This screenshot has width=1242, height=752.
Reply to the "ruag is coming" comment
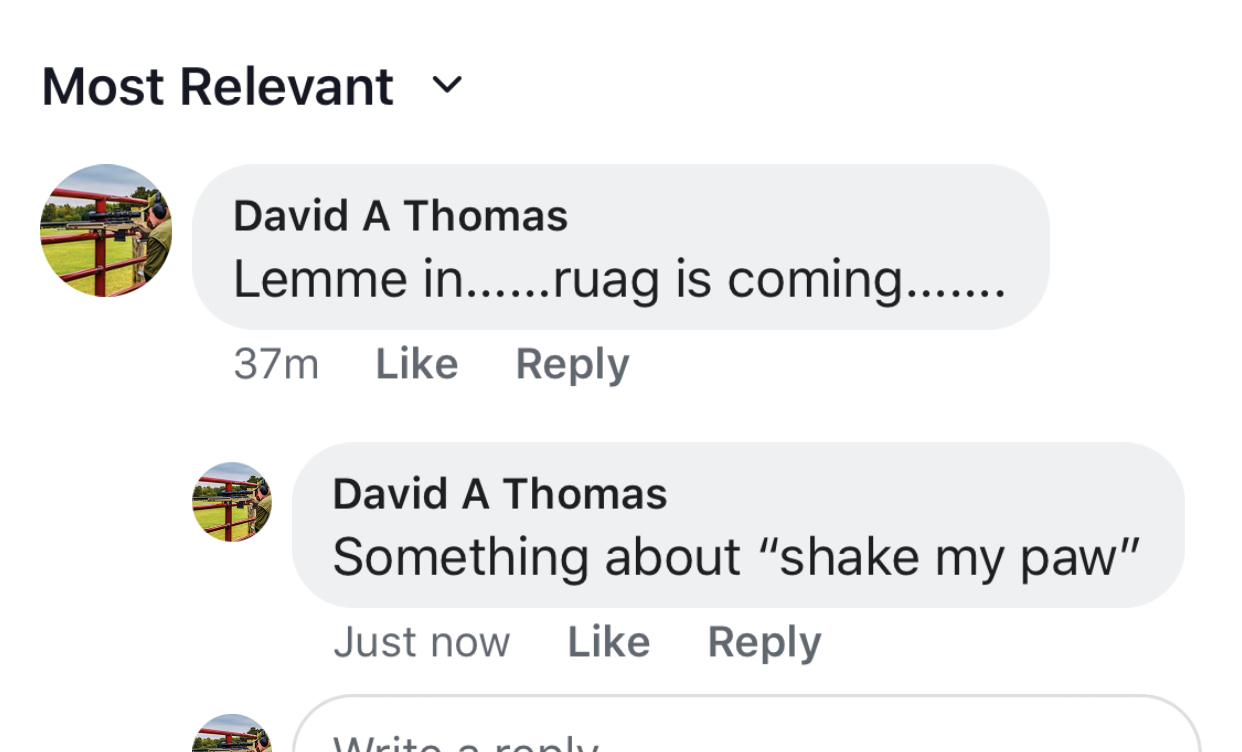pos(572,365)
